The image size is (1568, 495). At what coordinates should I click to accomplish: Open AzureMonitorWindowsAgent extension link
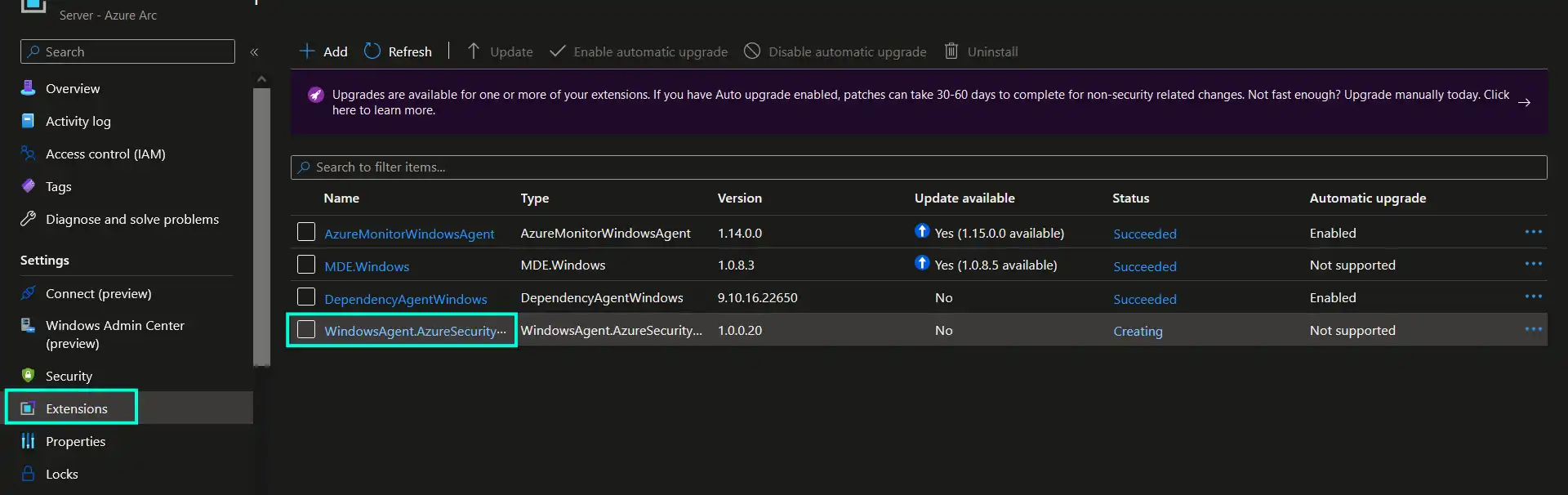pos(409,234)
